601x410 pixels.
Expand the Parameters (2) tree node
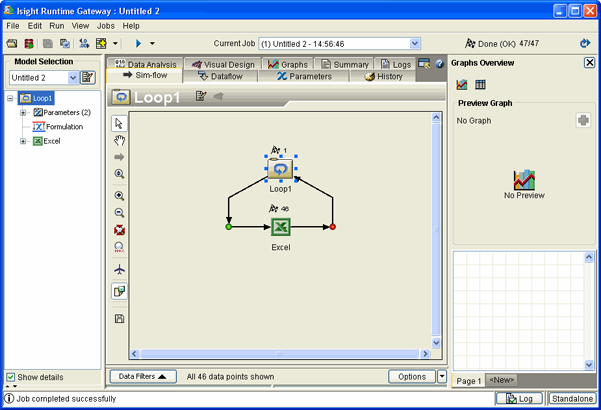click(23, 113)
